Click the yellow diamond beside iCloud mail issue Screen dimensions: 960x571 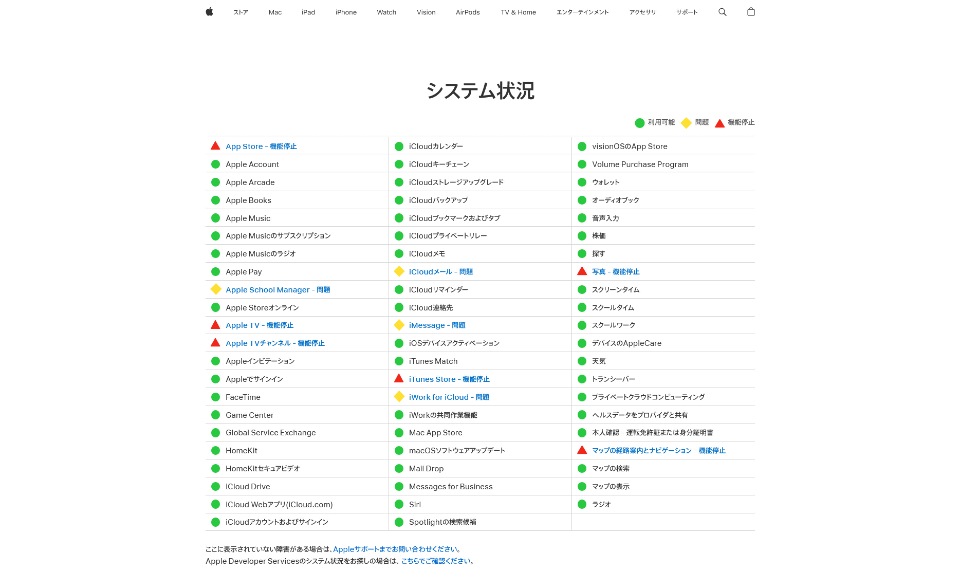[399, 271]
